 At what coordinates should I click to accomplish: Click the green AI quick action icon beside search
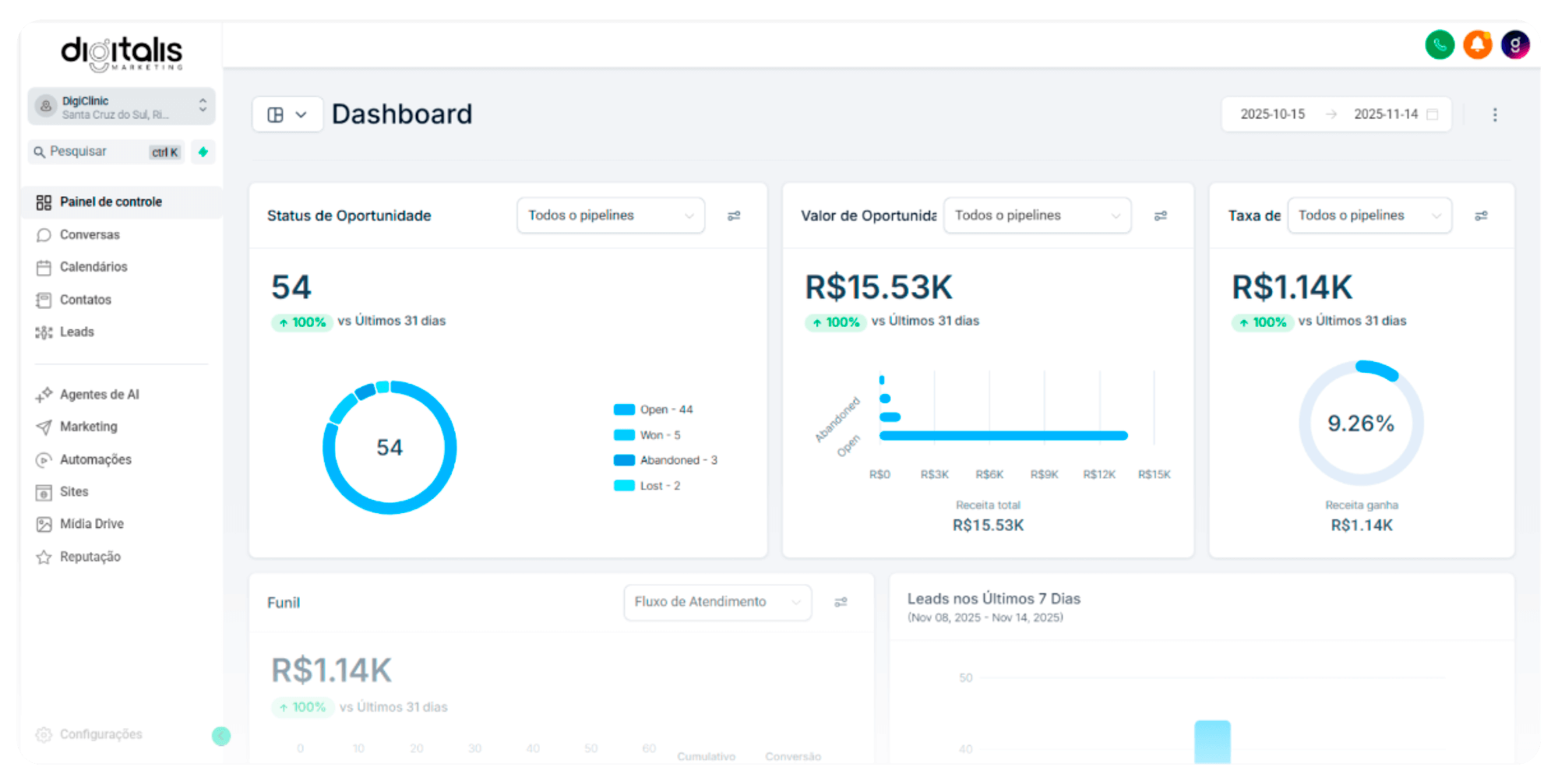tap(203, 152)
